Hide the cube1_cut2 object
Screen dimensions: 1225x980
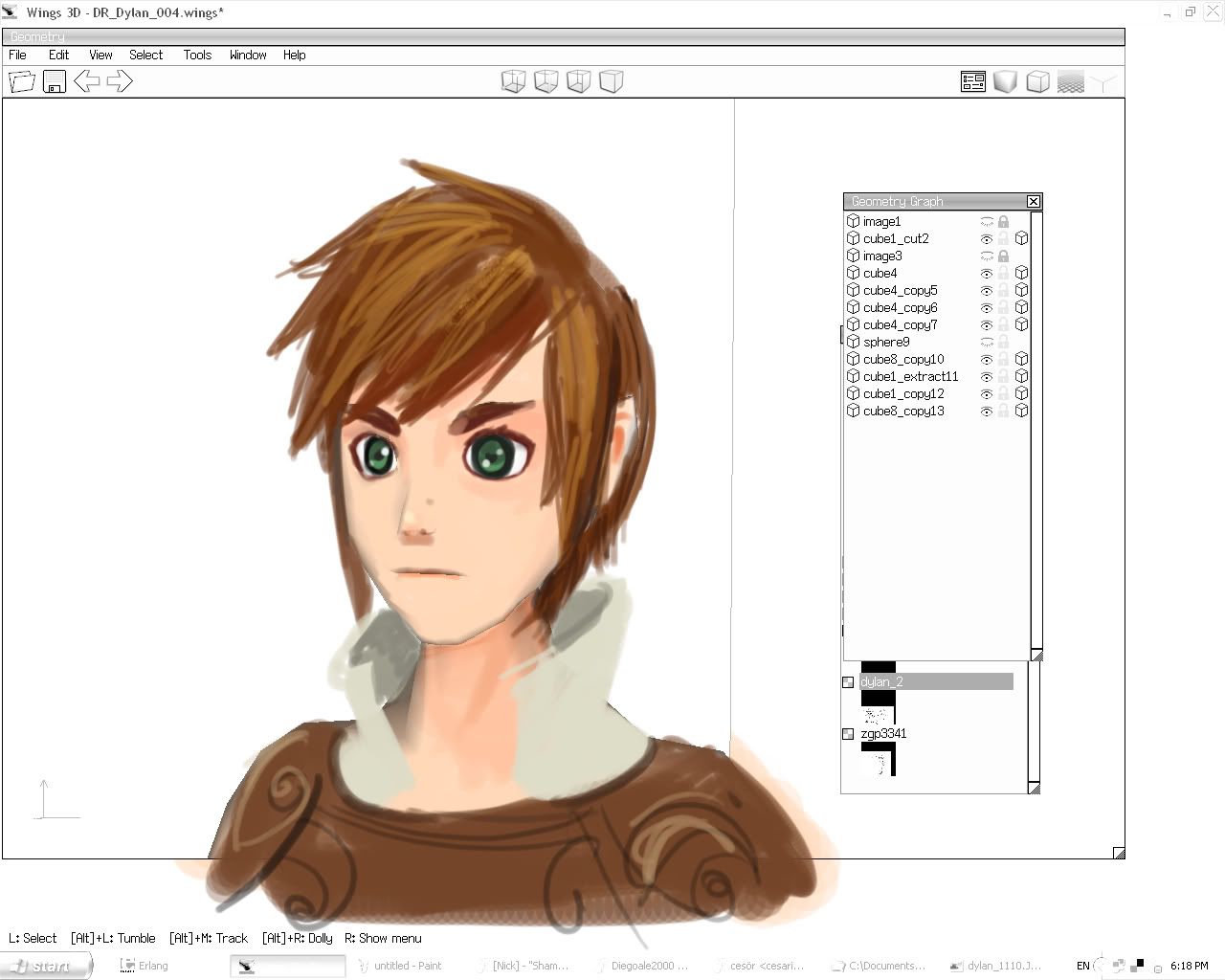pos(987,238)
